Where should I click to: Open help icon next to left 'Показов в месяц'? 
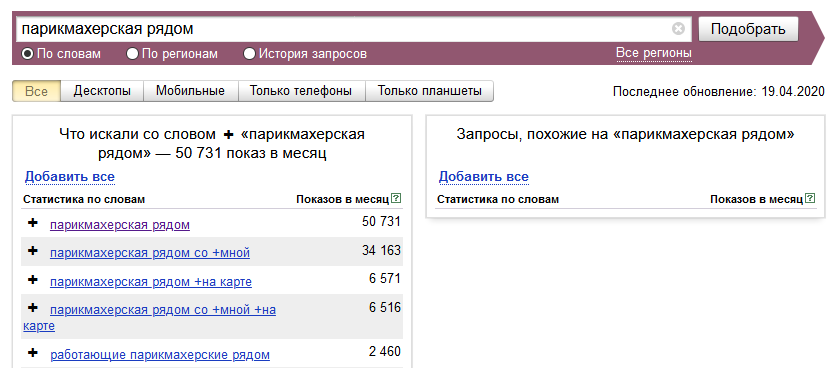coord(396,199)
